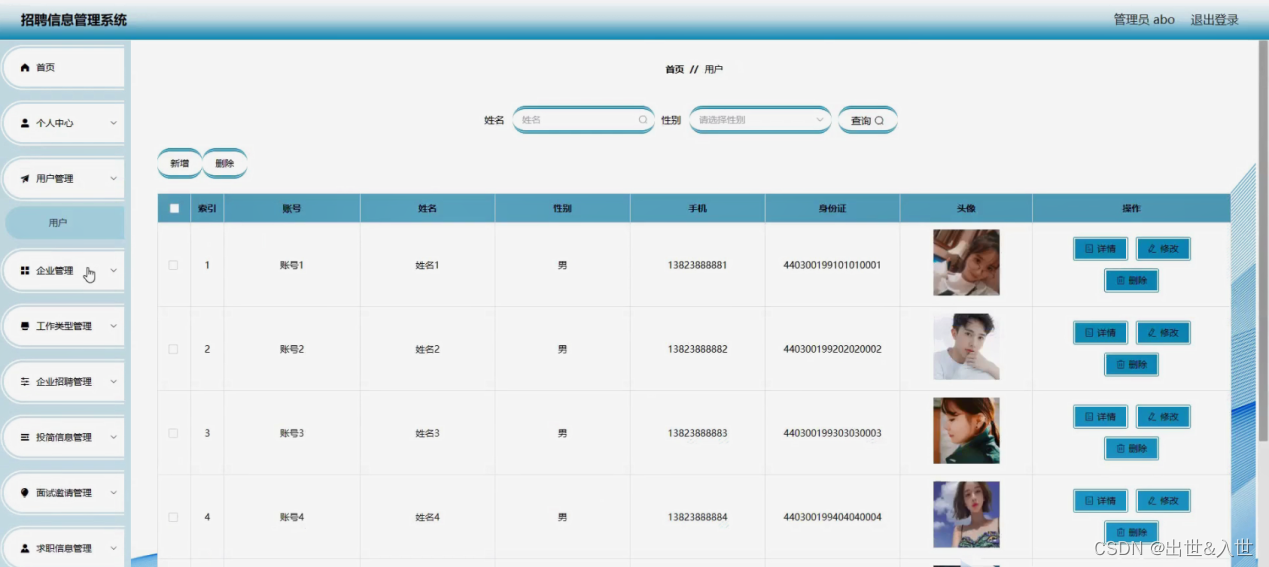Click the 身份证 column header
The image size is (1269, 567).
(832, 208)
